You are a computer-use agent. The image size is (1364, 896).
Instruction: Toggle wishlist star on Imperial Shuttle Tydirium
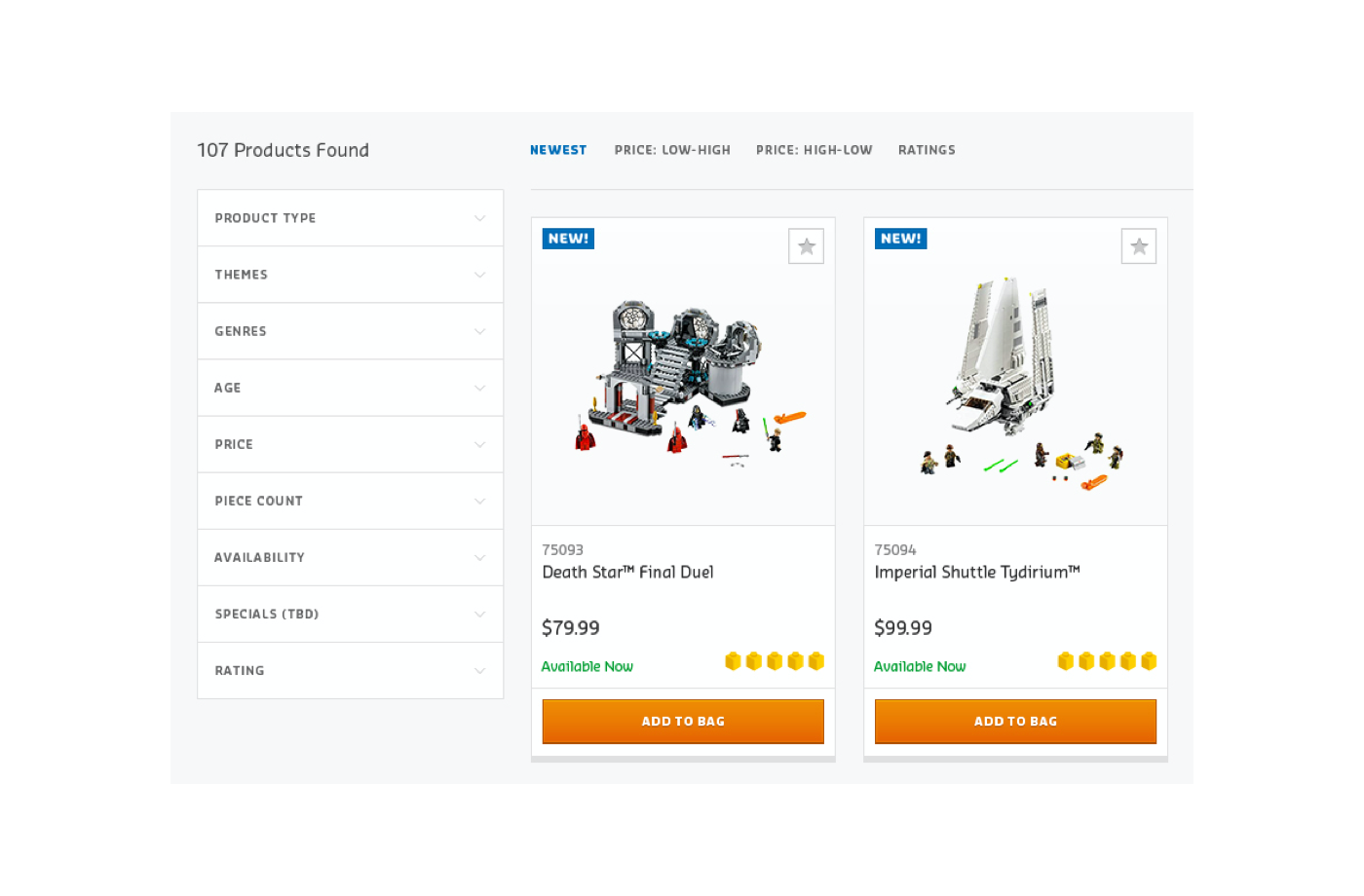[x=1138, y=246]
